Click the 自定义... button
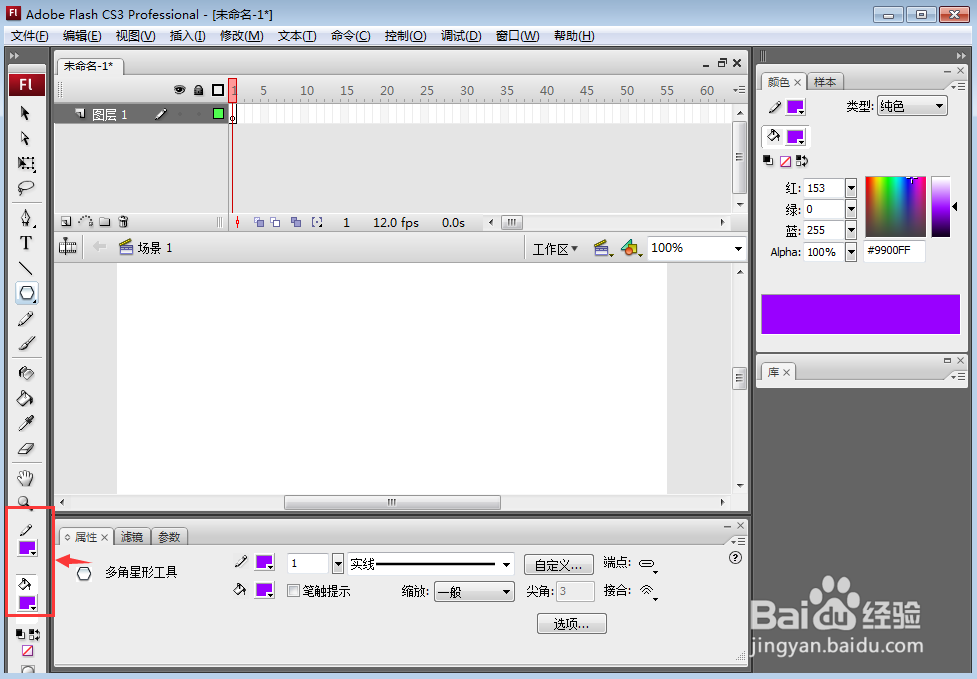 coord(558,565)
